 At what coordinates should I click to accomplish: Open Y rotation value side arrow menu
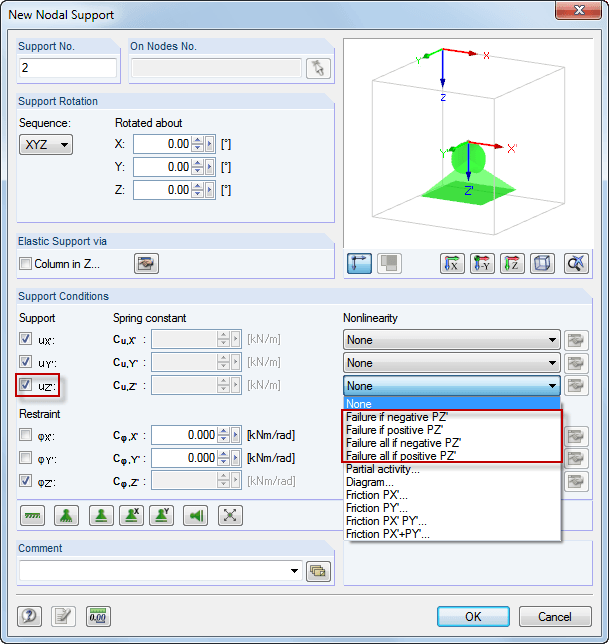tap(210, 167)
